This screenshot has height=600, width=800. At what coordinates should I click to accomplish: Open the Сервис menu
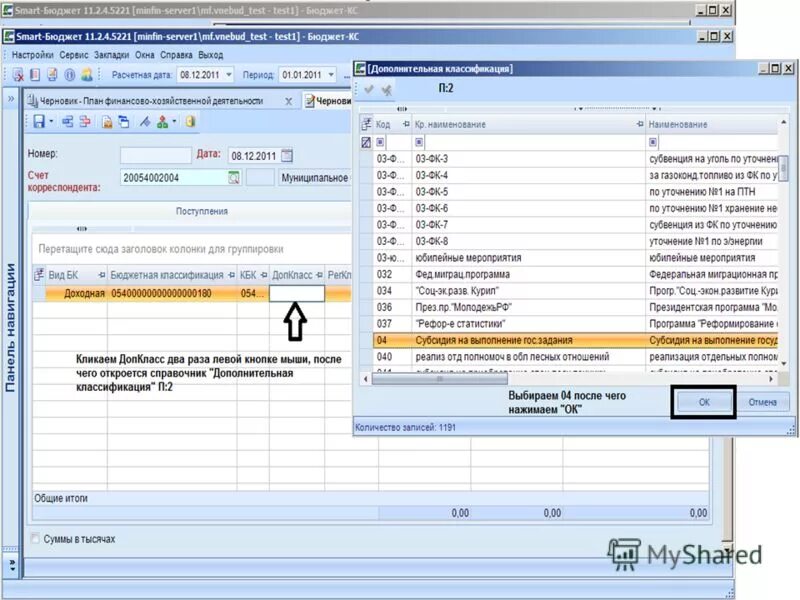[73, 55]
